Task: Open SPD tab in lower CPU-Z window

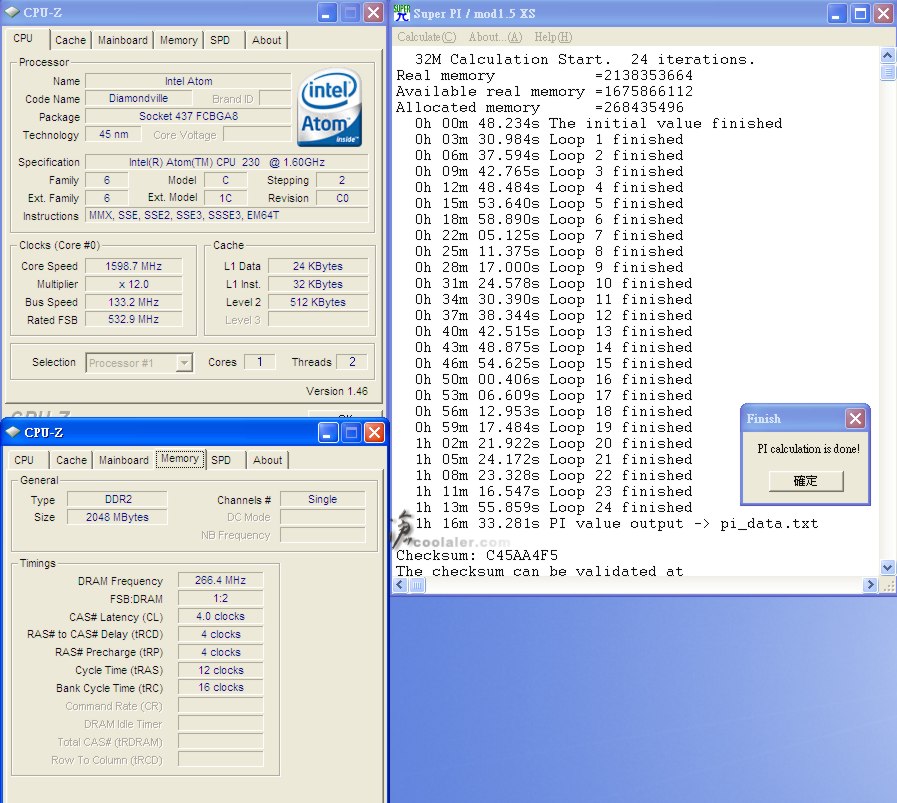Action: [x=221, y=460]
